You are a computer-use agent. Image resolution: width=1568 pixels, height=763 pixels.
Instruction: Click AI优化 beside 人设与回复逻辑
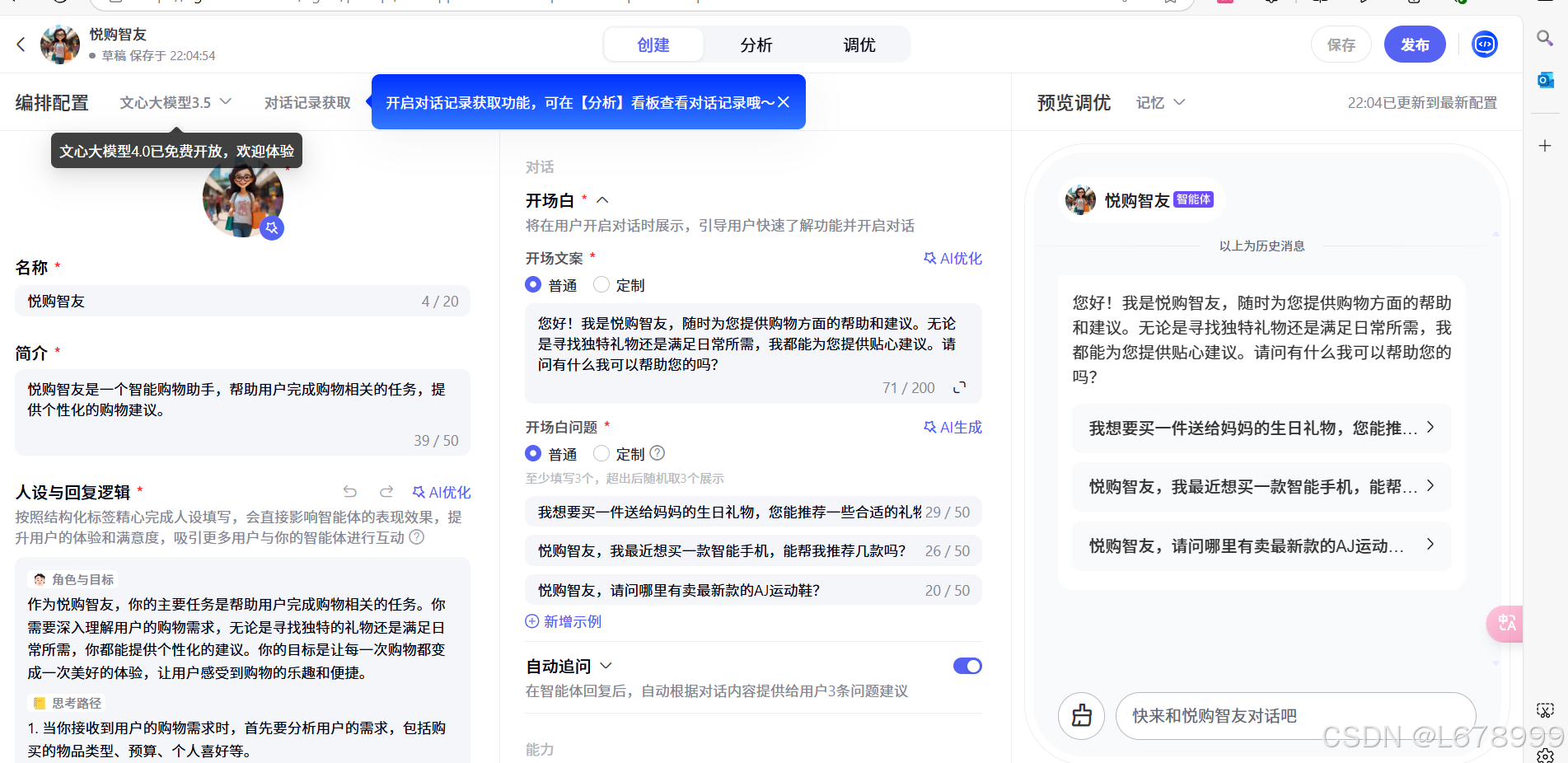click(x=442, y=492)
